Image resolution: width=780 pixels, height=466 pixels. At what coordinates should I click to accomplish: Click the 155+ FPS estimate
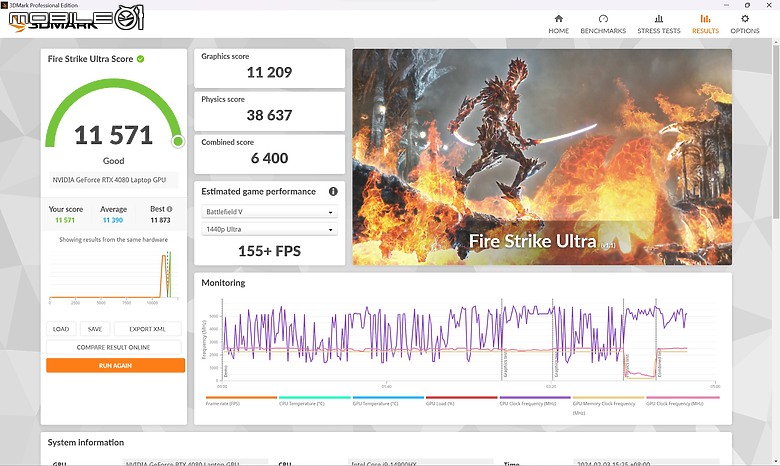coord(269,251)
